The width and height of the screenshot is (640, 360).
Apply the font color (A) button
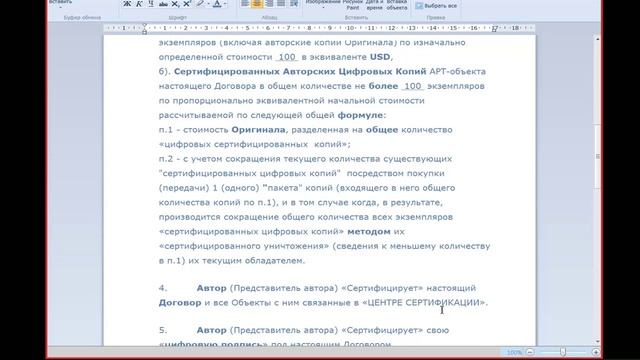pyautogui.click(x=217, y=4)
